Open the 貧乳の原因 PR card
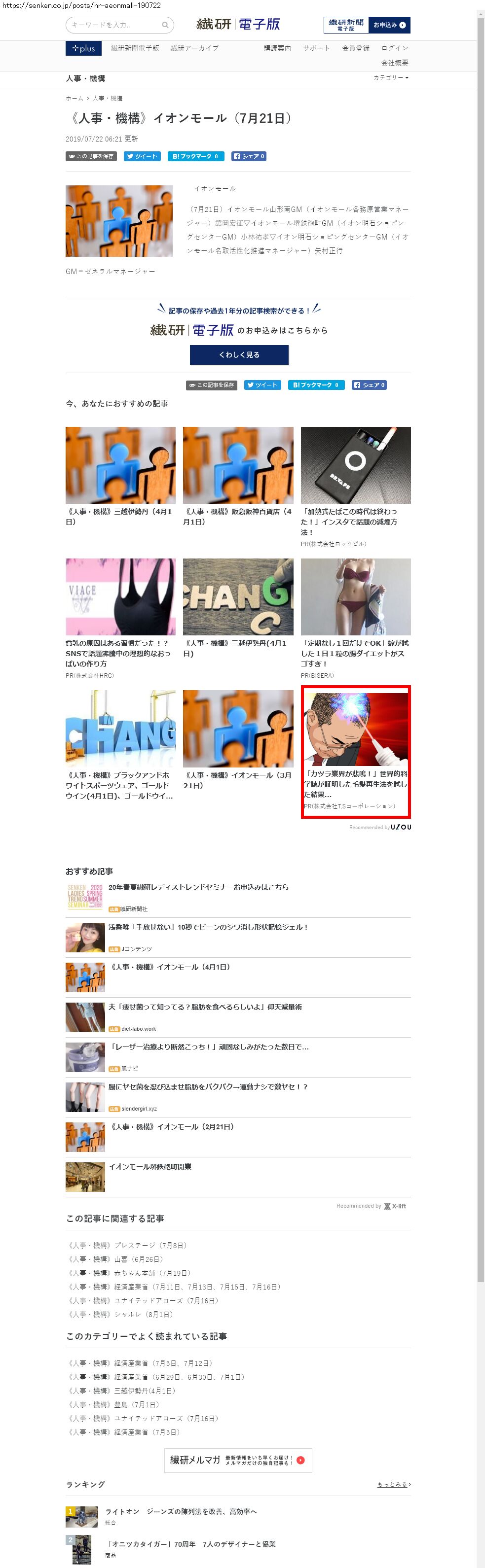 (x=121, y=619)
